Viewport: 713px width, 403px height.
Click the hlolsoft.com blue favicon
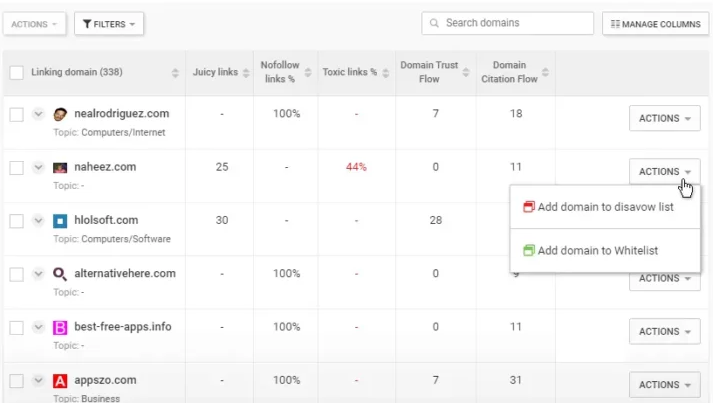60,221
